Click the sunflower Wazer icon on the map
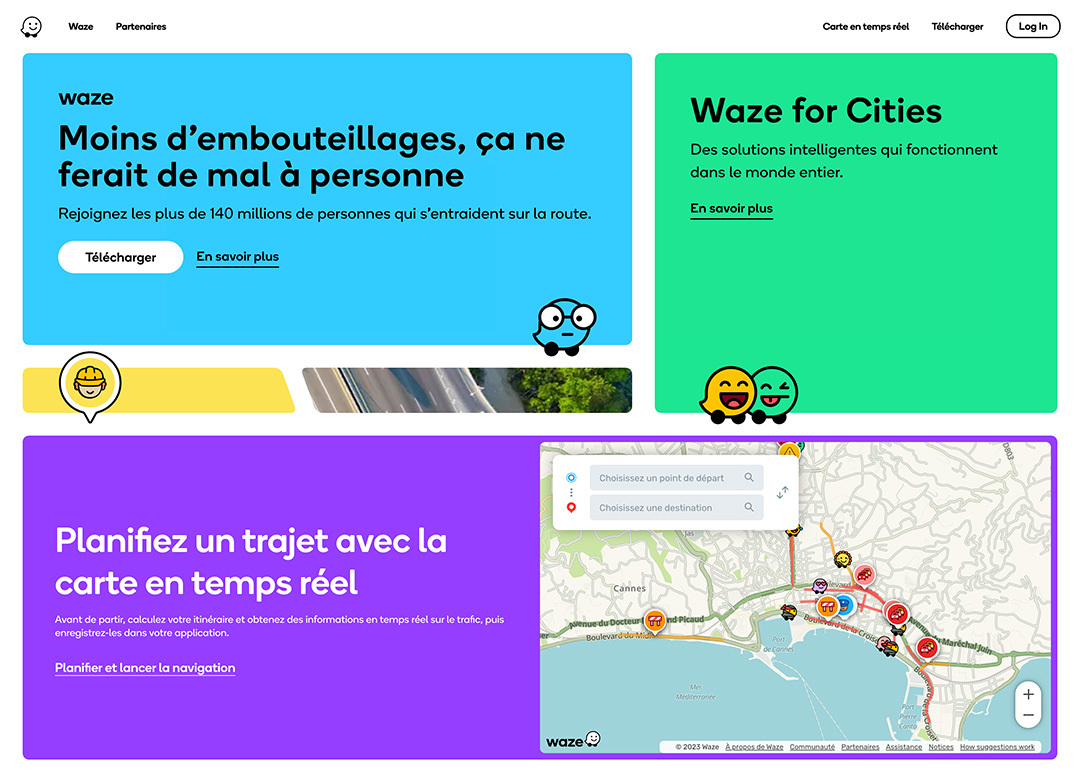The image size is (1080, 781). (x=842, y=559)
